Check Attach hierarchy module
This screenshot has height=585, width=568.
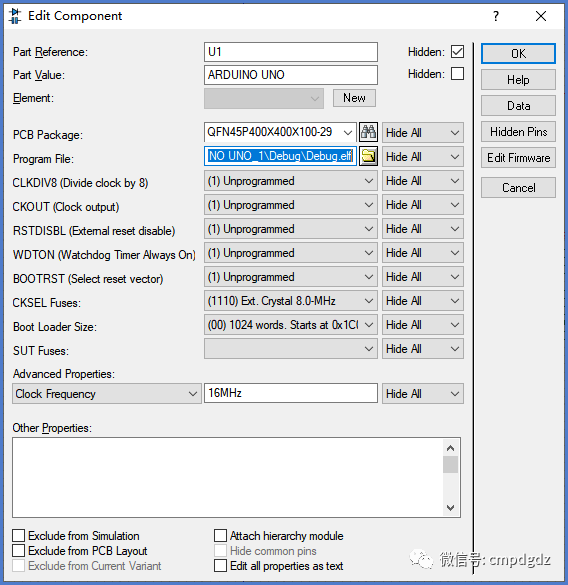tap(220, 536)
